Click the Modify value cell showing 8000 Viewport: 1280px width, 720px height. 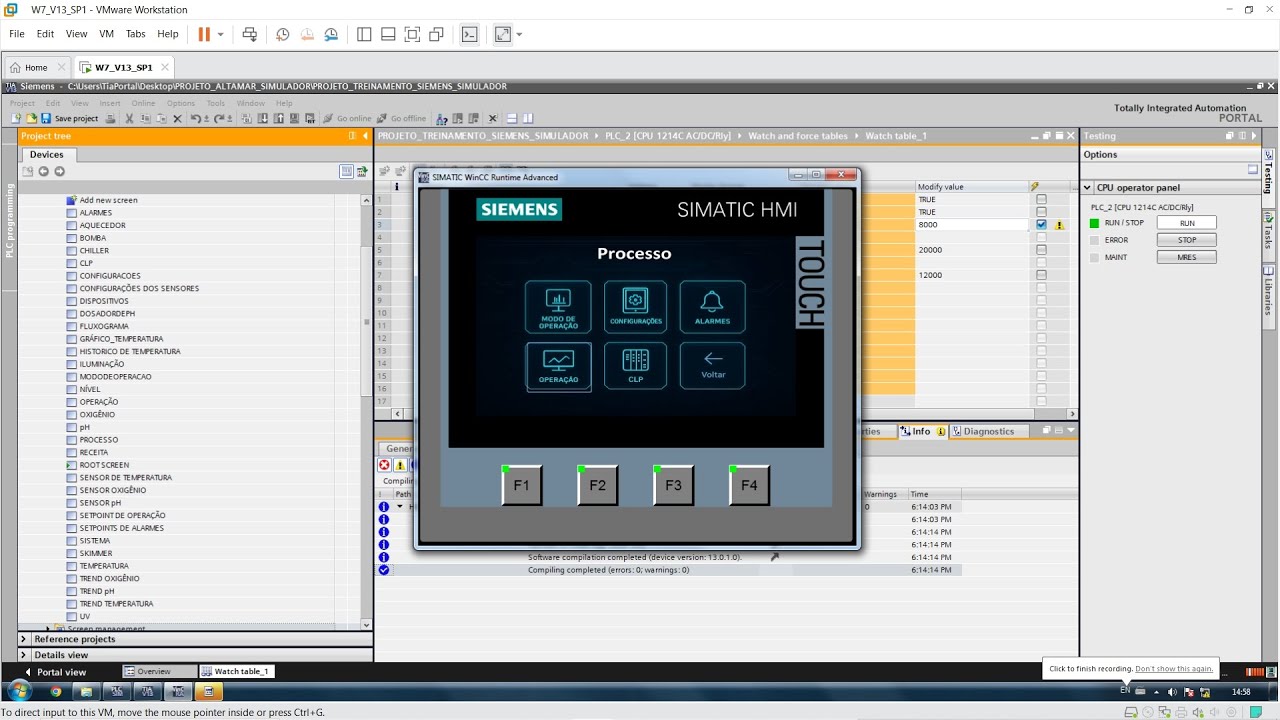972,225
